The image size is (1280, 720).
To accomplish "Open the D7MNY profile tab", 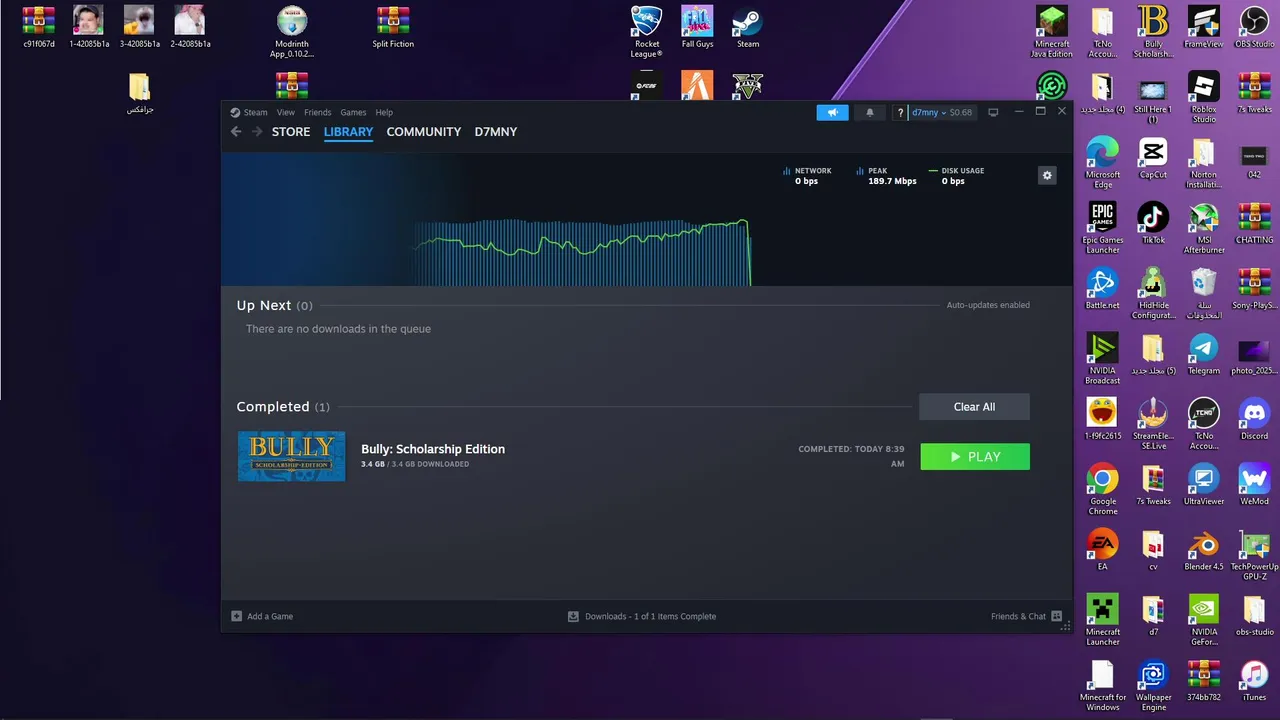I will click(x=496, y=132).
